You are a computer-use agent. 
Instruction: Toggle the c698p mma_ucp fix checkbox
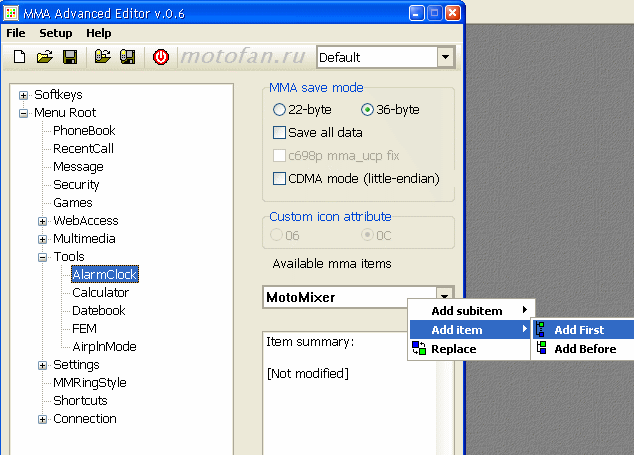pyautogui.click(x=279, y=155)
